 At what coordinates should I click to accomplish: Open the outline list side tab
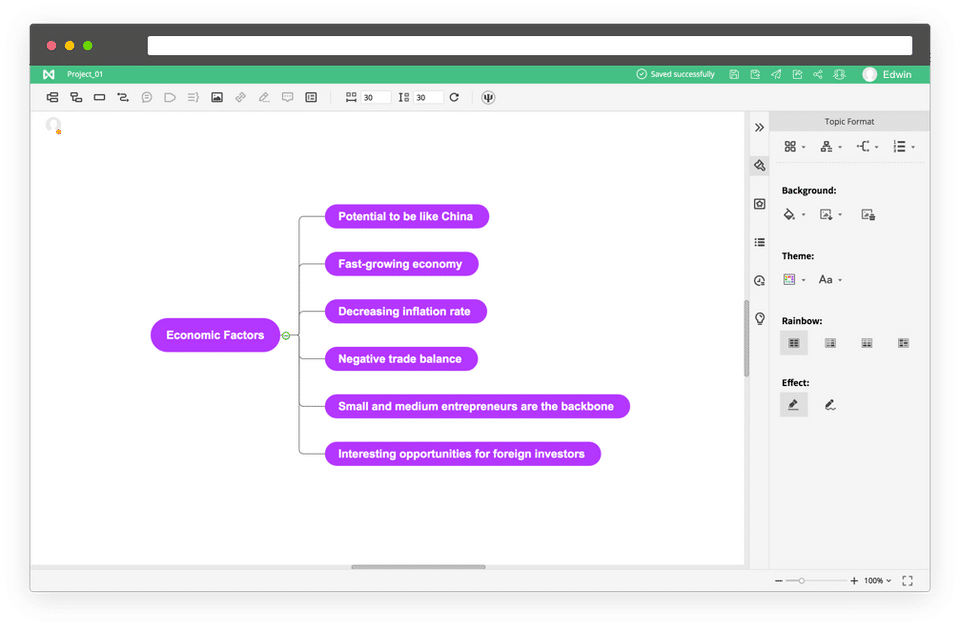coord(760,242)
